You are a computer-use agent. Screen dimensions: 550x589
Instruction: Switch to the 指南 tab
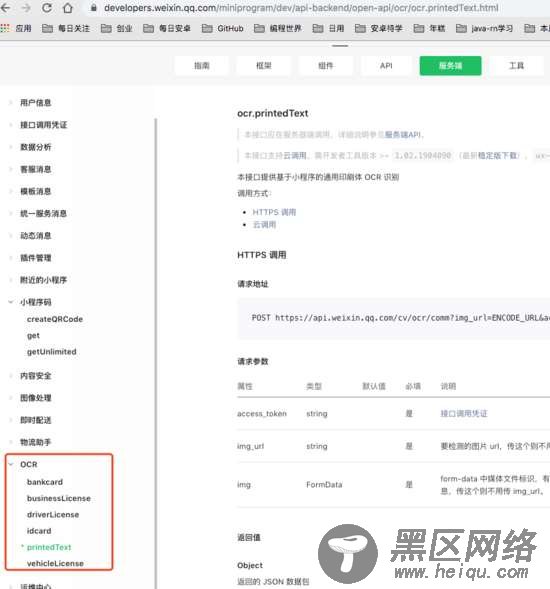pyautogui.click(x=202, y=66)
